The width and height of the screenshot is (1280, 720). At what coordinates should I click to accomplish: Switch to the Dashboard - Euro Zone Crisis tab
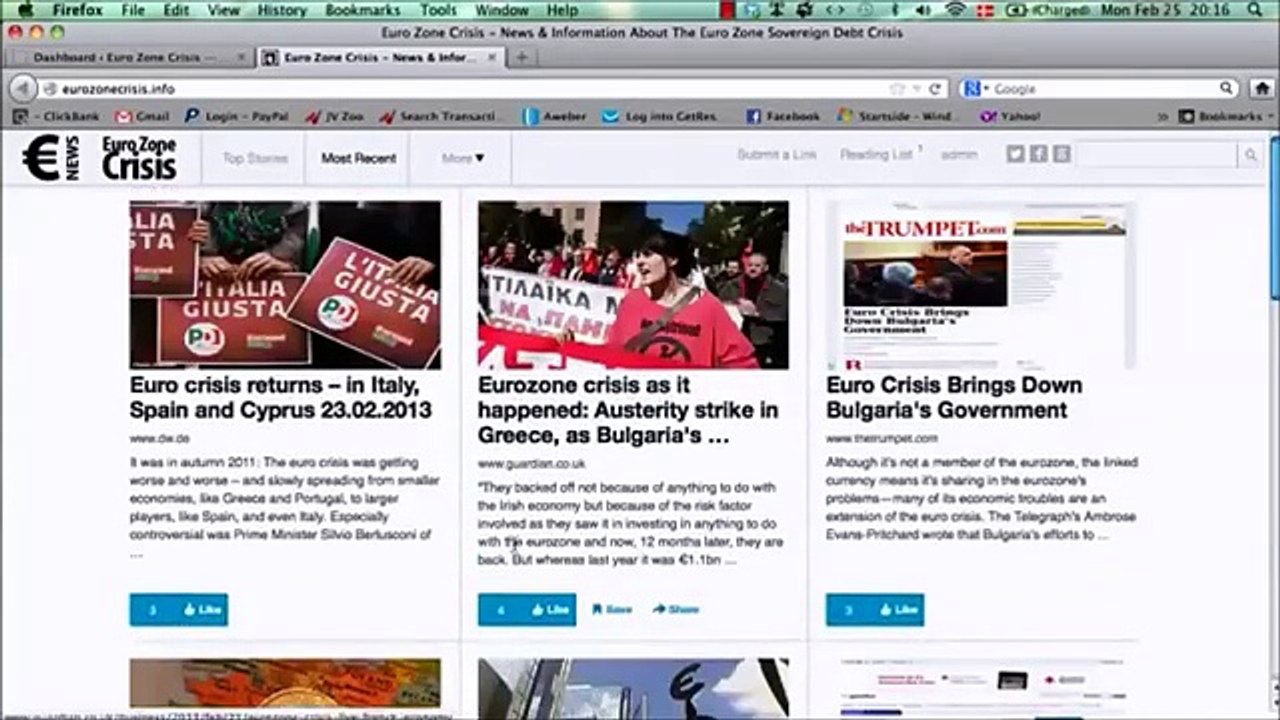131,58
